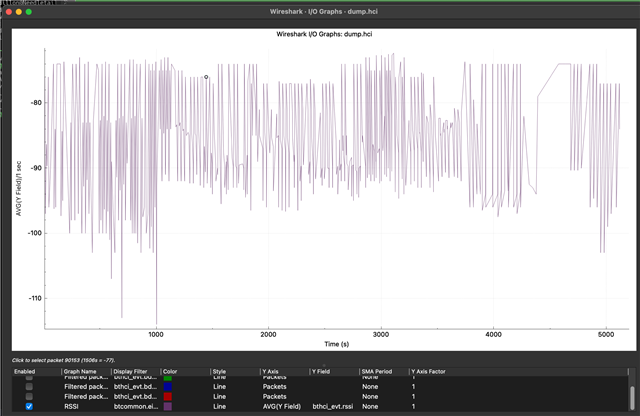640x416 pixels.
Task: Select display filter in red swatch row
Action: [x=135, y=396]
